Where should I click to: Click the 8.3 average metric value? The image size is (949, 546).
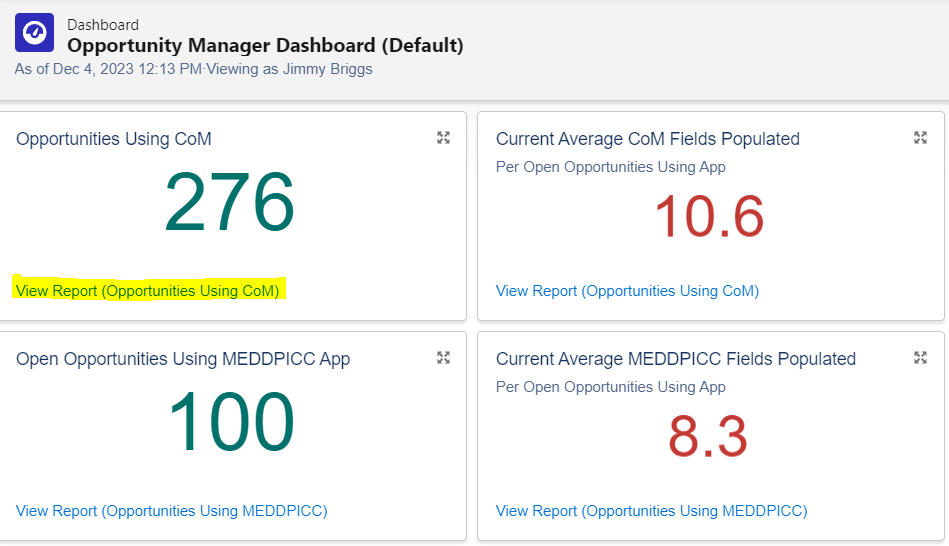coord(708,437)
